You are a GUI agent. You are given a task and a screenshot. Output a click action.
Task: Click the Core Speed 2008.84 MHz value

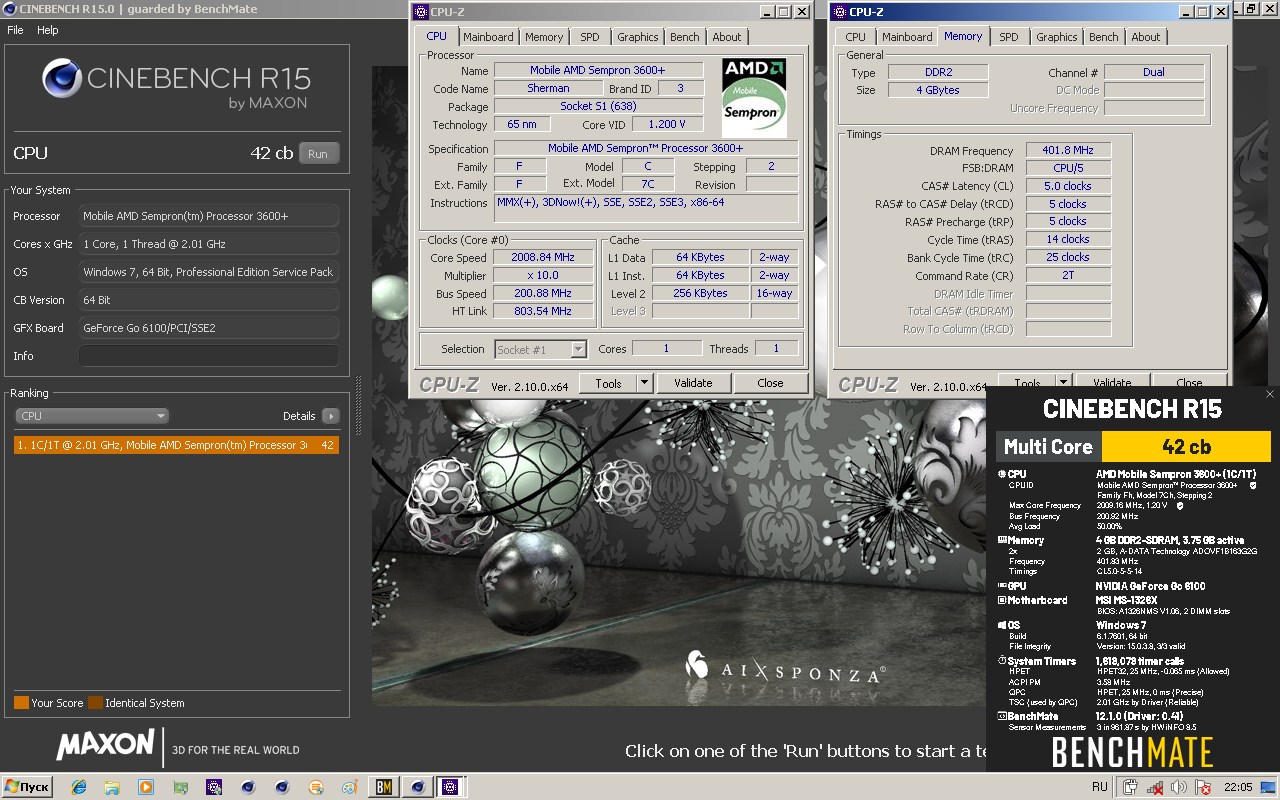543,258
